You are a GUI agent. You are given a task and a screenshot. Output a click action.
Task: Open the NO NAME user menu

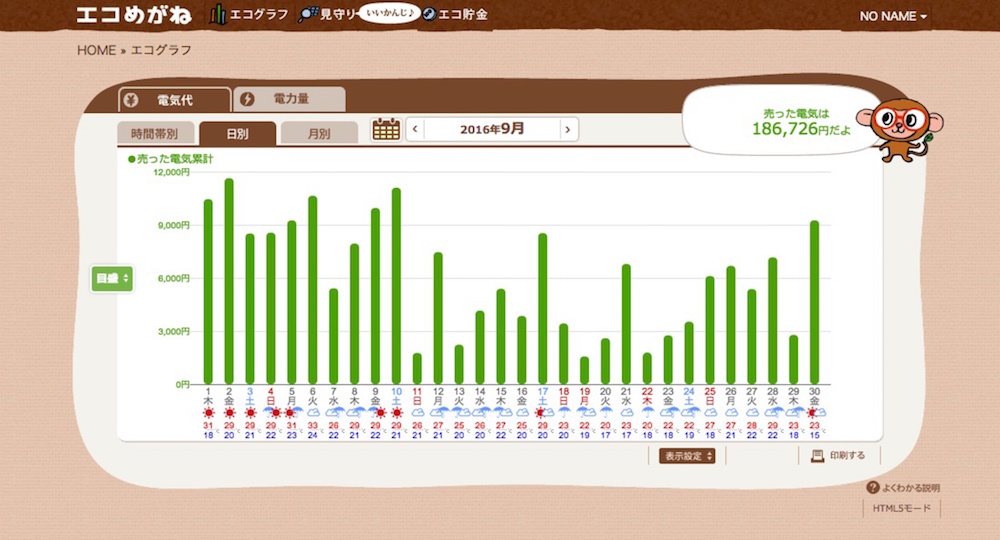[x=893, y=16]
